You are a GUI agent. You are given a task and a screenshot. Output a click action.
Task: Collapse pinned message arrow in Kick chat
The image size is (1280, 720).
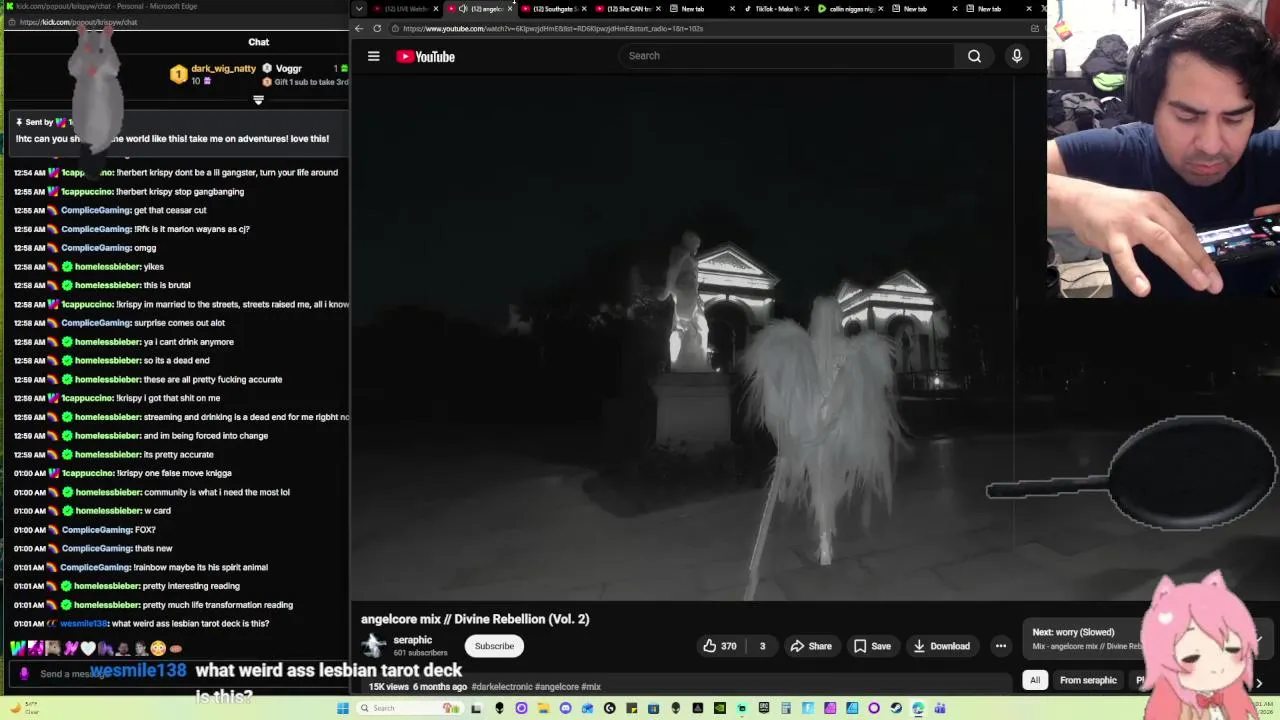[x=258, y=100]
